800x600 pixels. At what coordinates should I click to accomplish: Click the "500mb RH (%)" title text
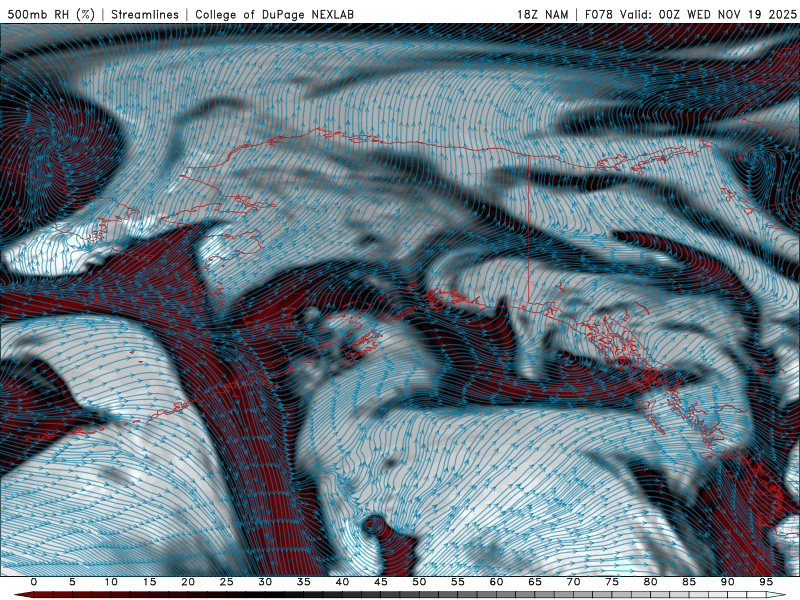(51, 14)
